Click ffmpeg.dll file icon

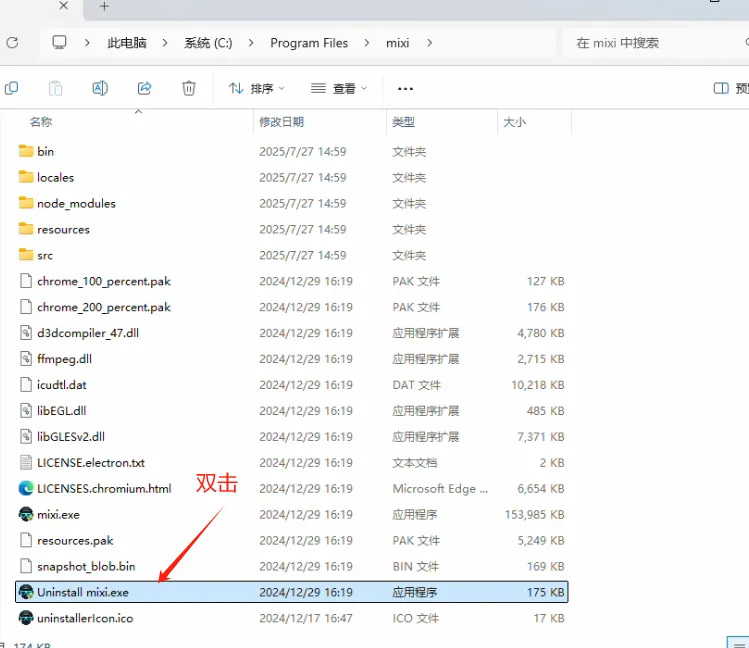[x=26, y=359]
